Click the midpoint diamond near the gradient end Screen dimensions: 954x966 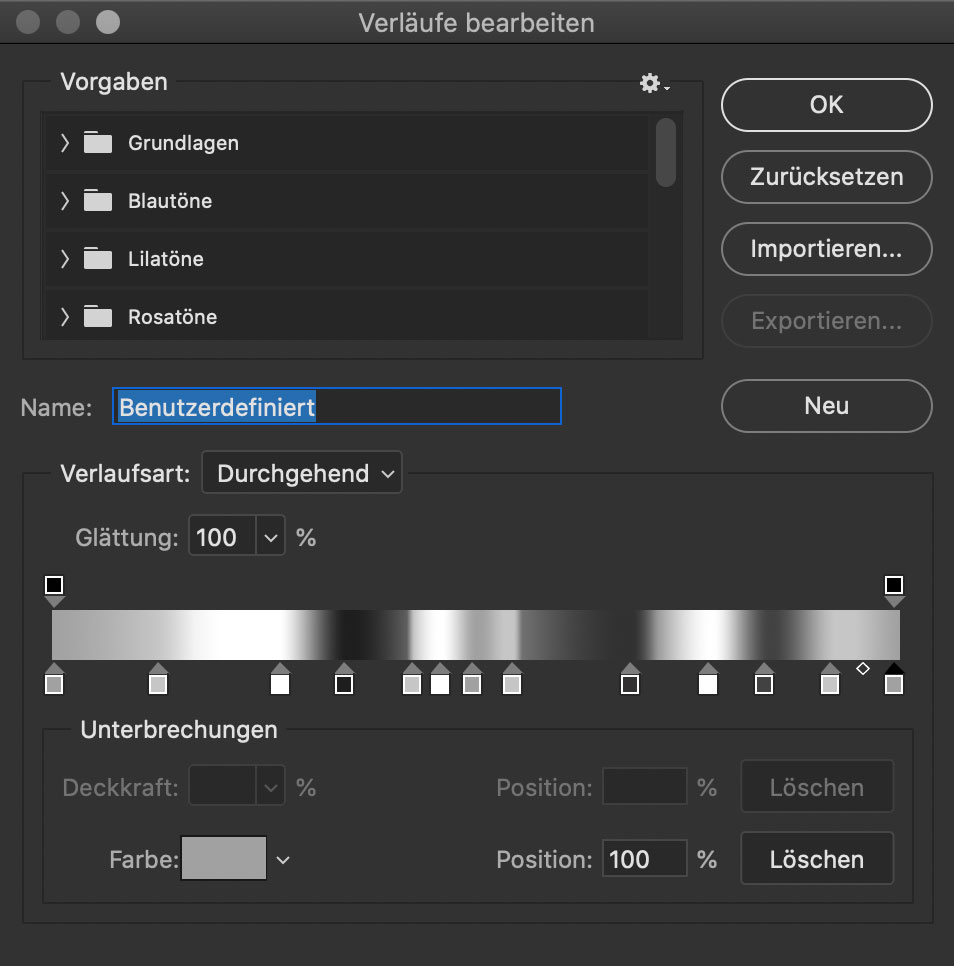(x=863, y=668)
